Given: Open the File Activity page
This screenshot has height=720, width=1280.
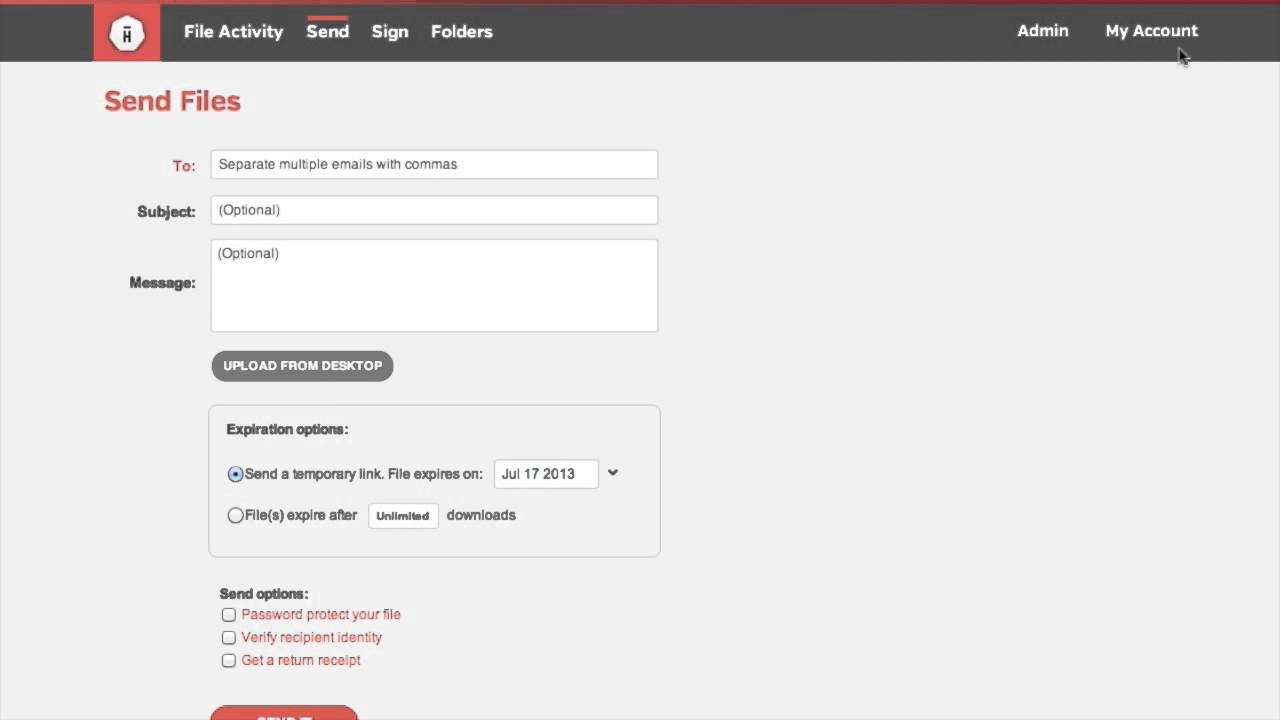Looking at the screenshot, I should click(x=233, y=32).
